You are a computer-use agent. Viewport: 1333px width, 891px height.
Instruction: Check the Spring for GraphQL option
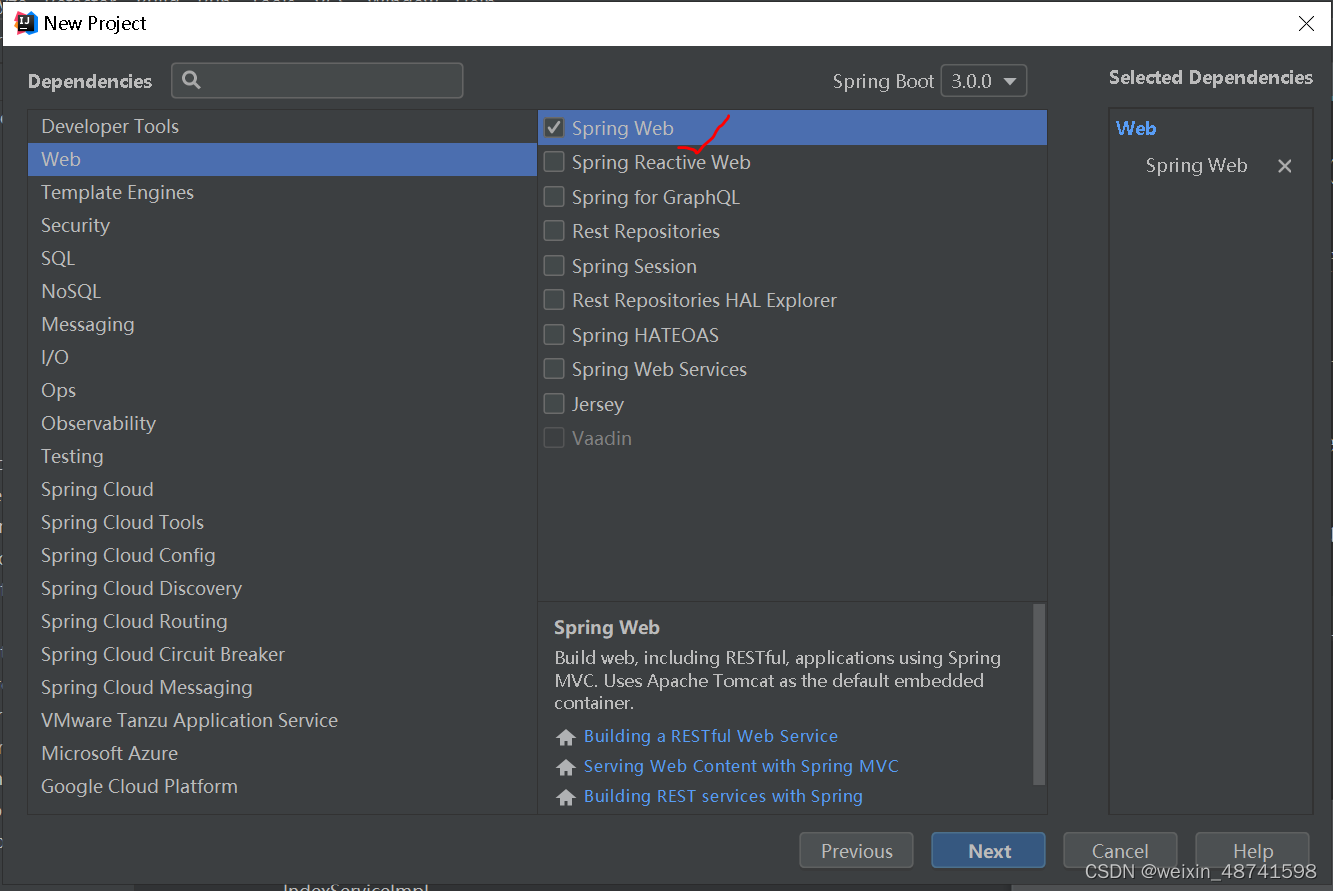point(554,197)
